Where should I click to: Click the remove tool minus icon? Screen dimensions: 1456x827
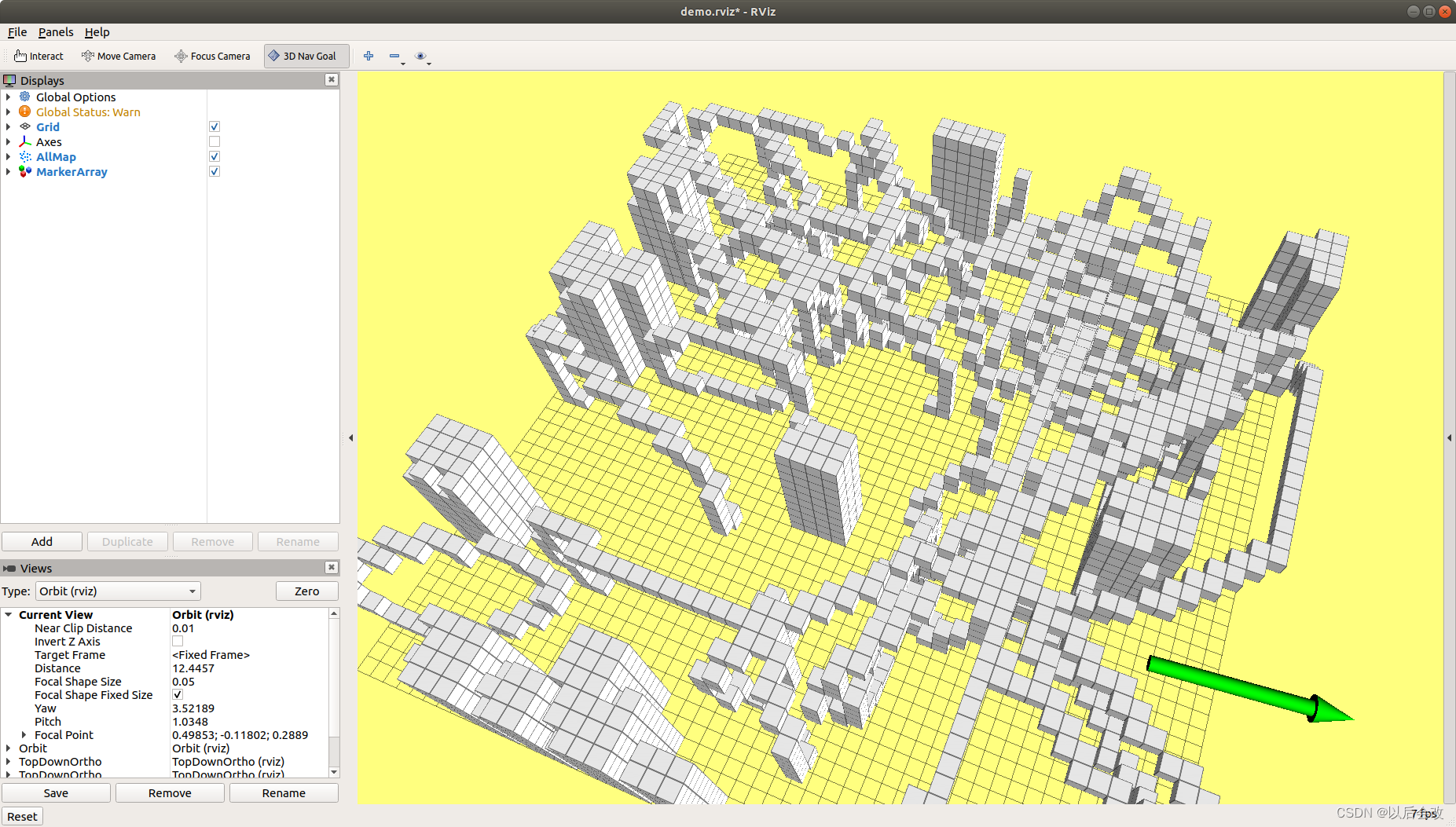pyautogui.click(x=394, y=56)
